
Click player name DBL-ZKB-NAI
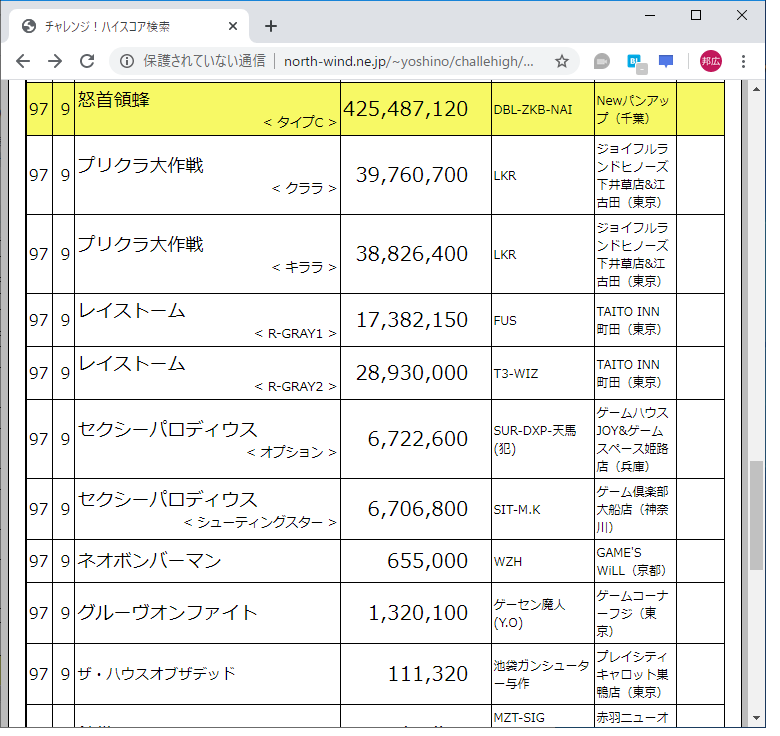[533, 110]
